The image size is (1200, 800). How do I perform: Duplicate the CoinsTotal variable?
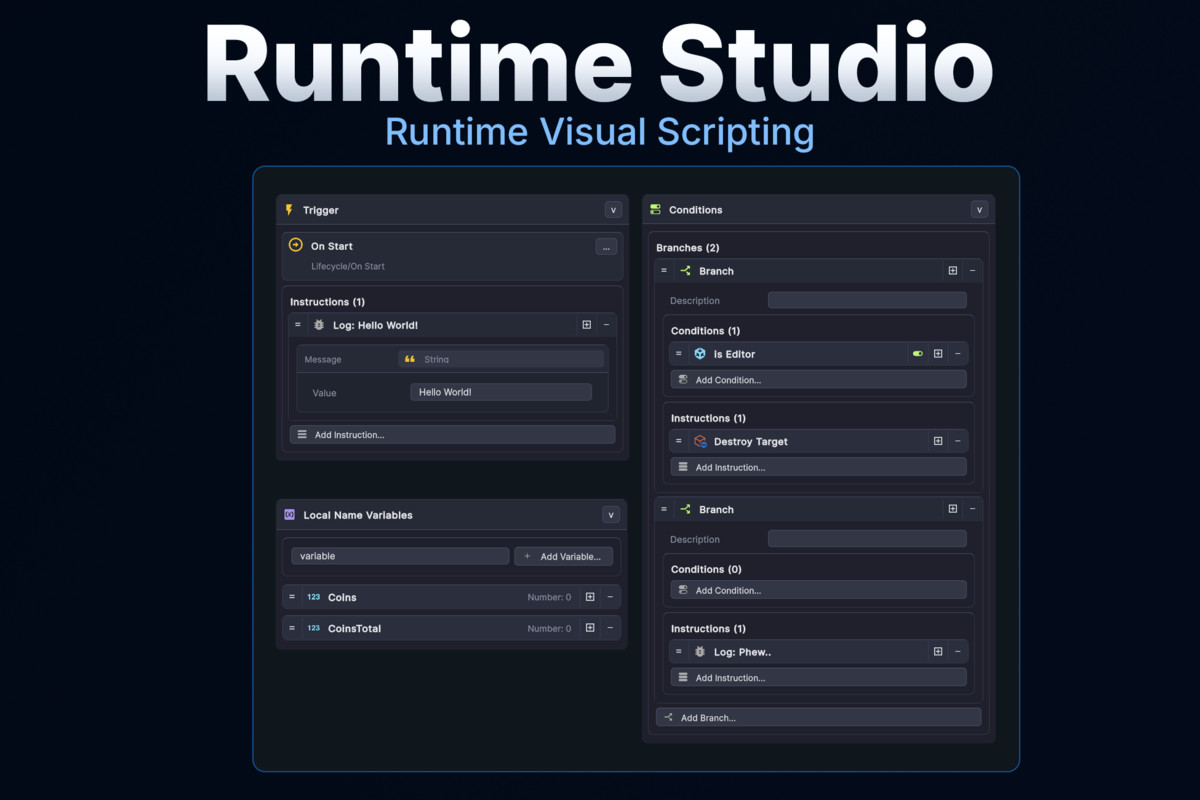pyautogui.click(x=590, y=628)
